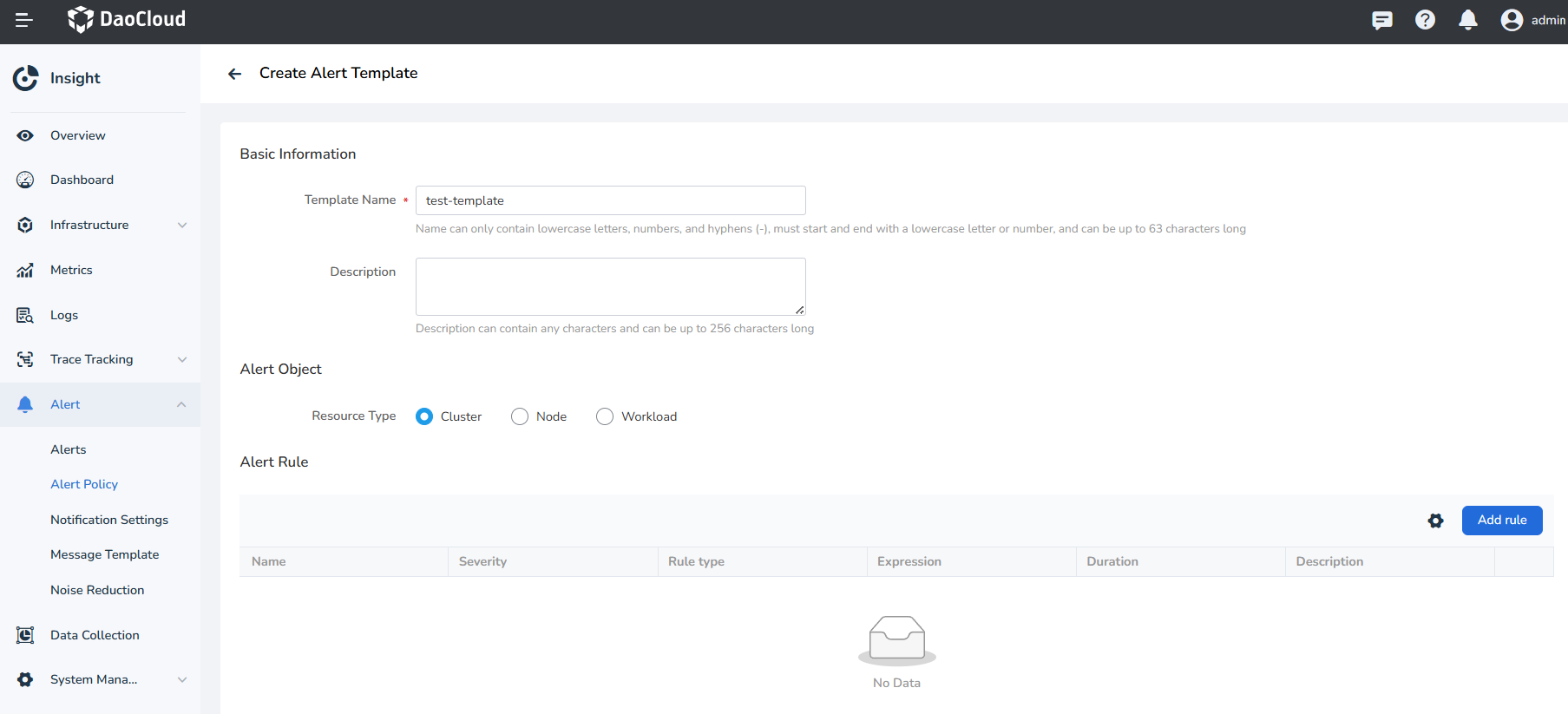
Task: Click the Template Name input field
Action: point(610,200)
